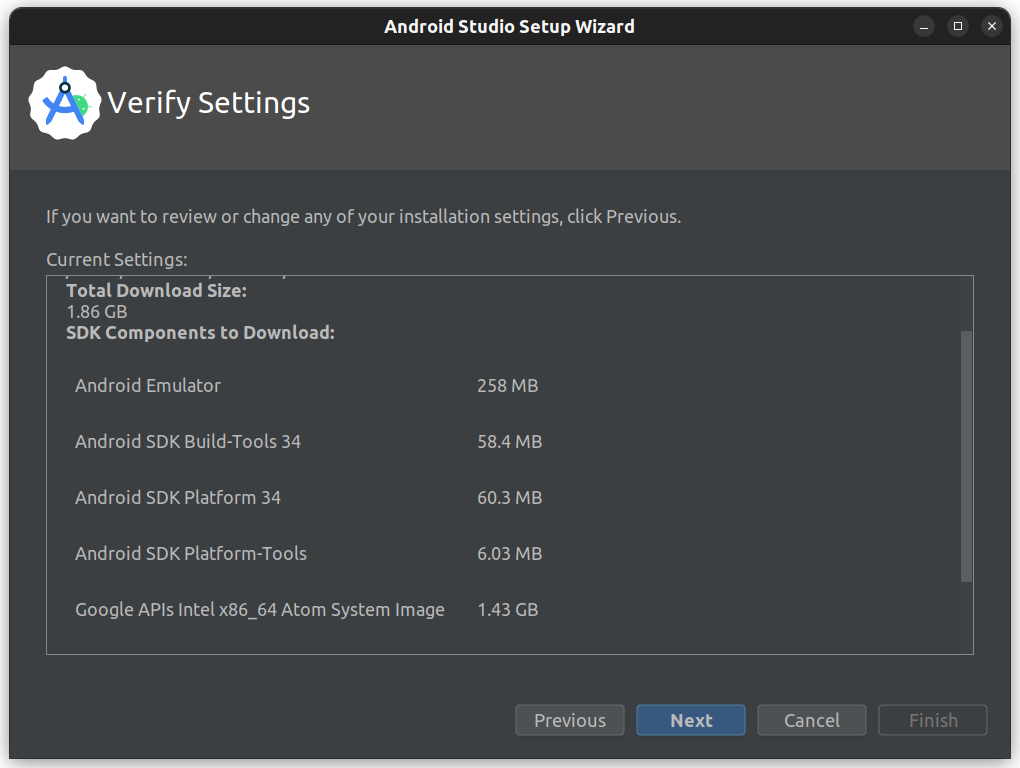Screen dimensions: 1020x768
Task: Click the Verify Settings heading
Action: (x=208, y=103)
